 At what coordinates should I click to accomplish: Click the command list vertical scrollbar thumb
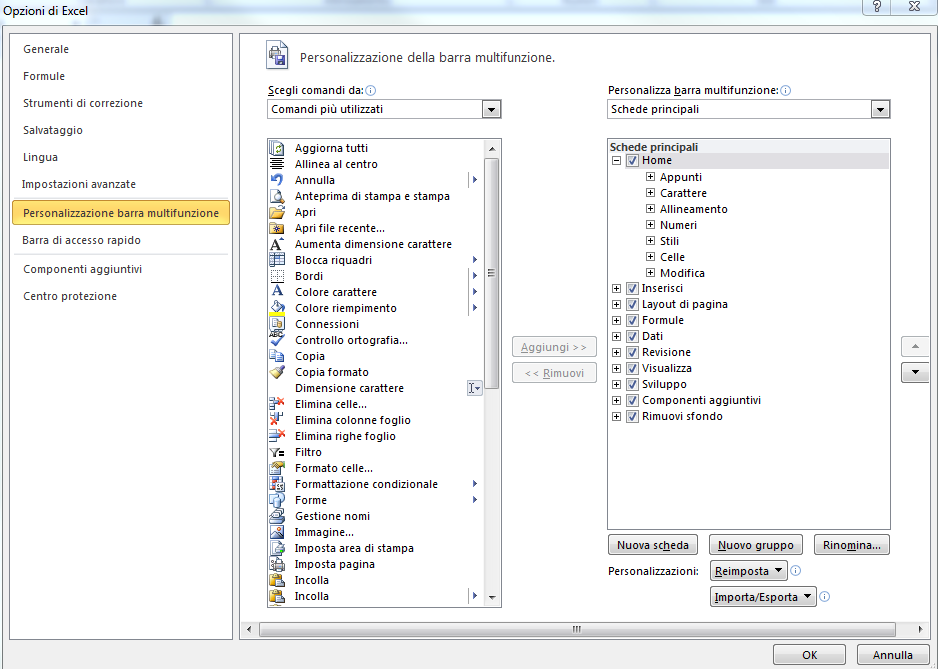pyautogui.click(x=492, y=273)
